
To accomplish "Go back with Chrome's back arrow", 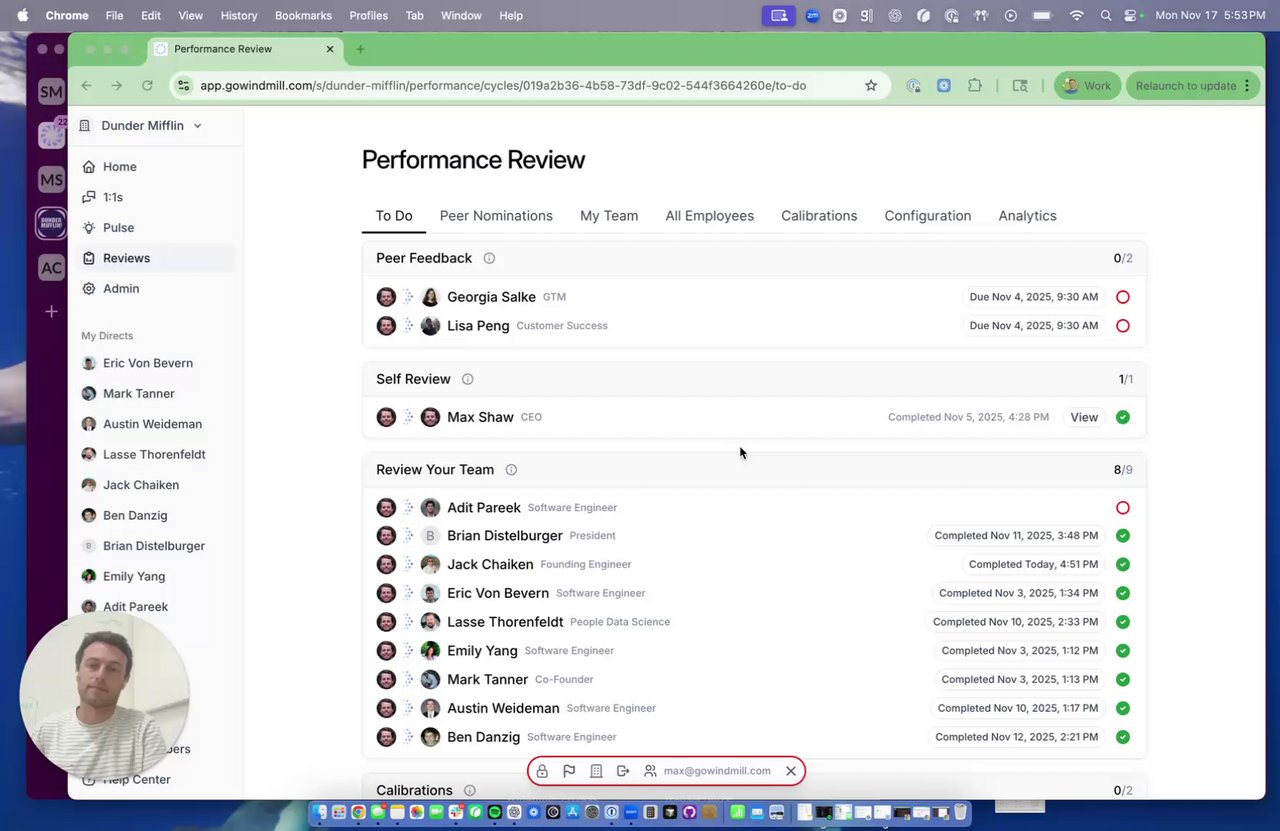I will (86, 86).
